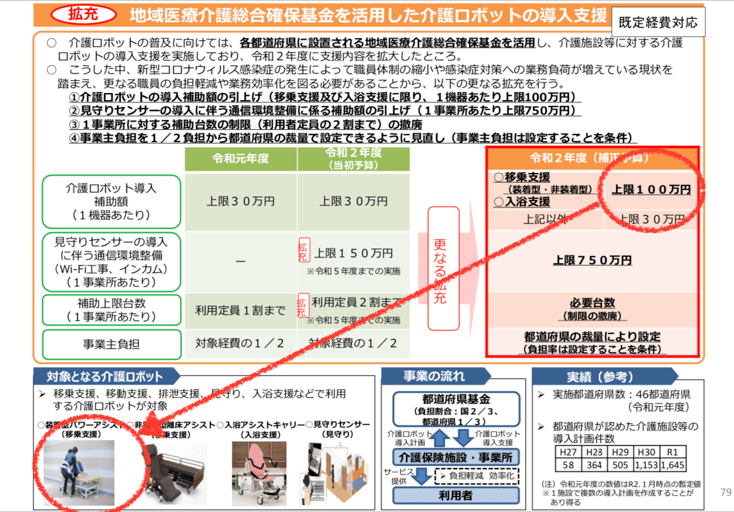734x512 pixels.
Task: Click the blue down arrow beside サービス提供
Action: pyautogui.click(x=423, y=476)
